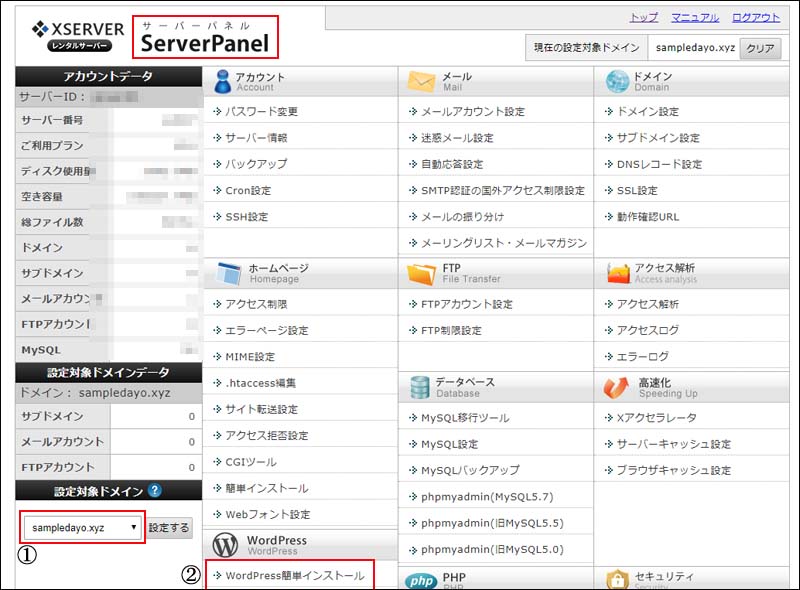Image resolution: width=800 pixels, height=590 pixels.
Task: Open 簡単インストール under Homepage
Action: pos(267,488)
